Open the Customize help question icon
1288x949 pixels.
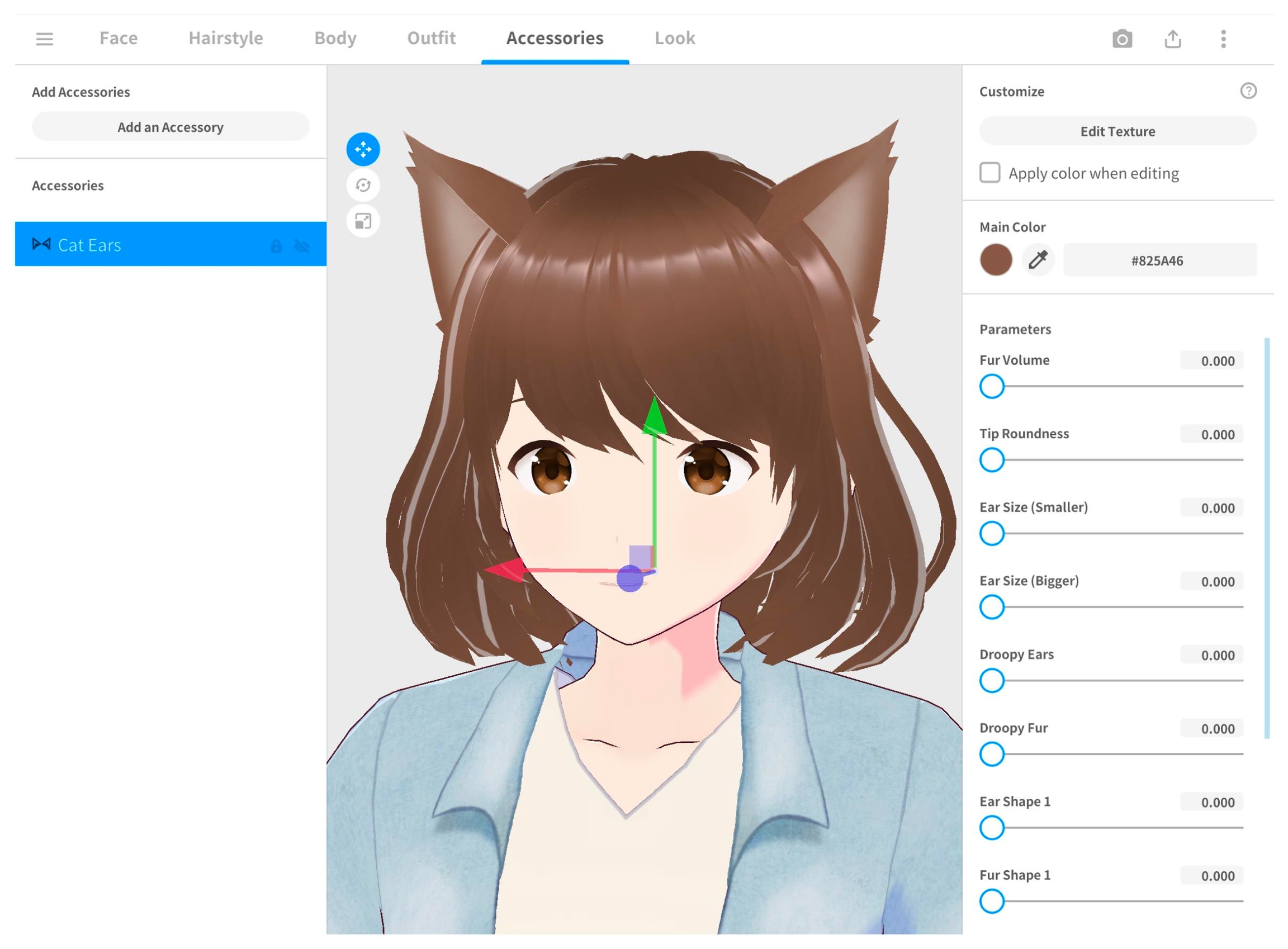1248,91
